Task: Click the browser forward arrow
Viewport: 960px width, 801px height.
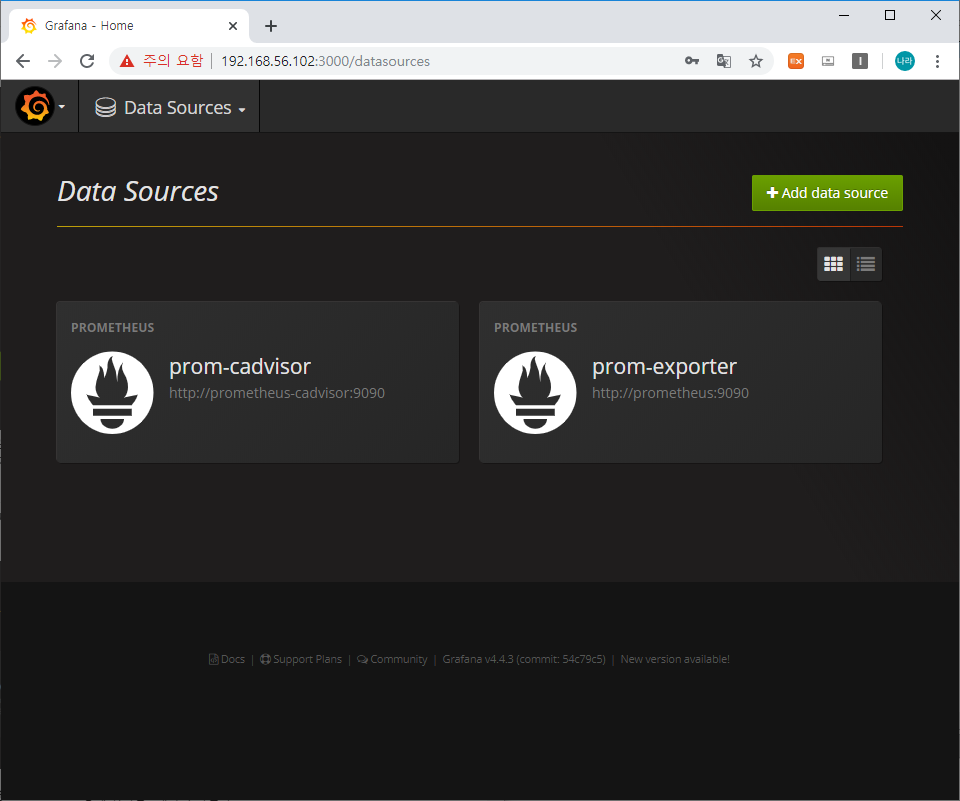Action: (x=55, y=61)
